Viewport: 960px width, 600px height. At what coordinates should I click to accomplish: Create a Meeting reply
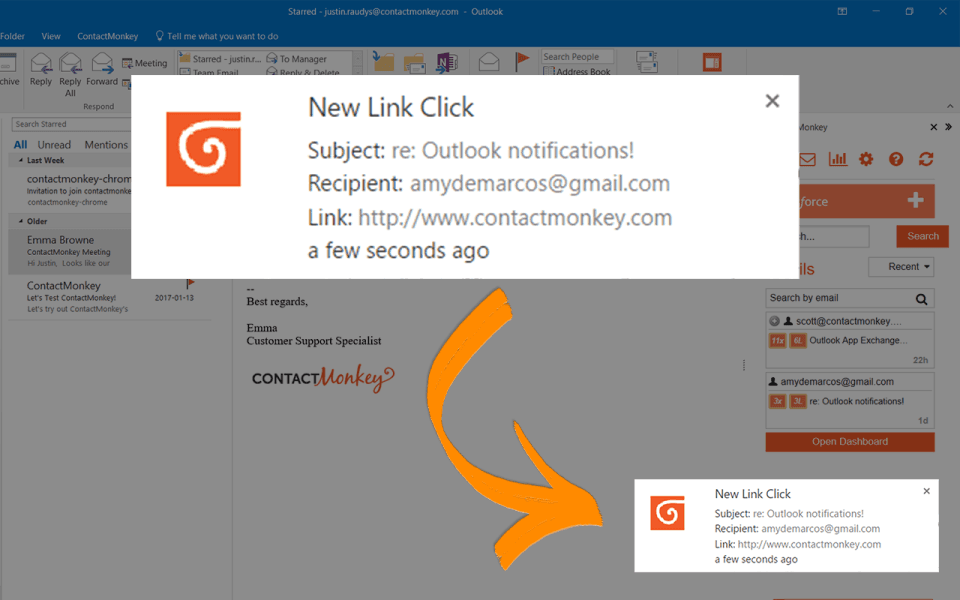(x=145, y=63)
